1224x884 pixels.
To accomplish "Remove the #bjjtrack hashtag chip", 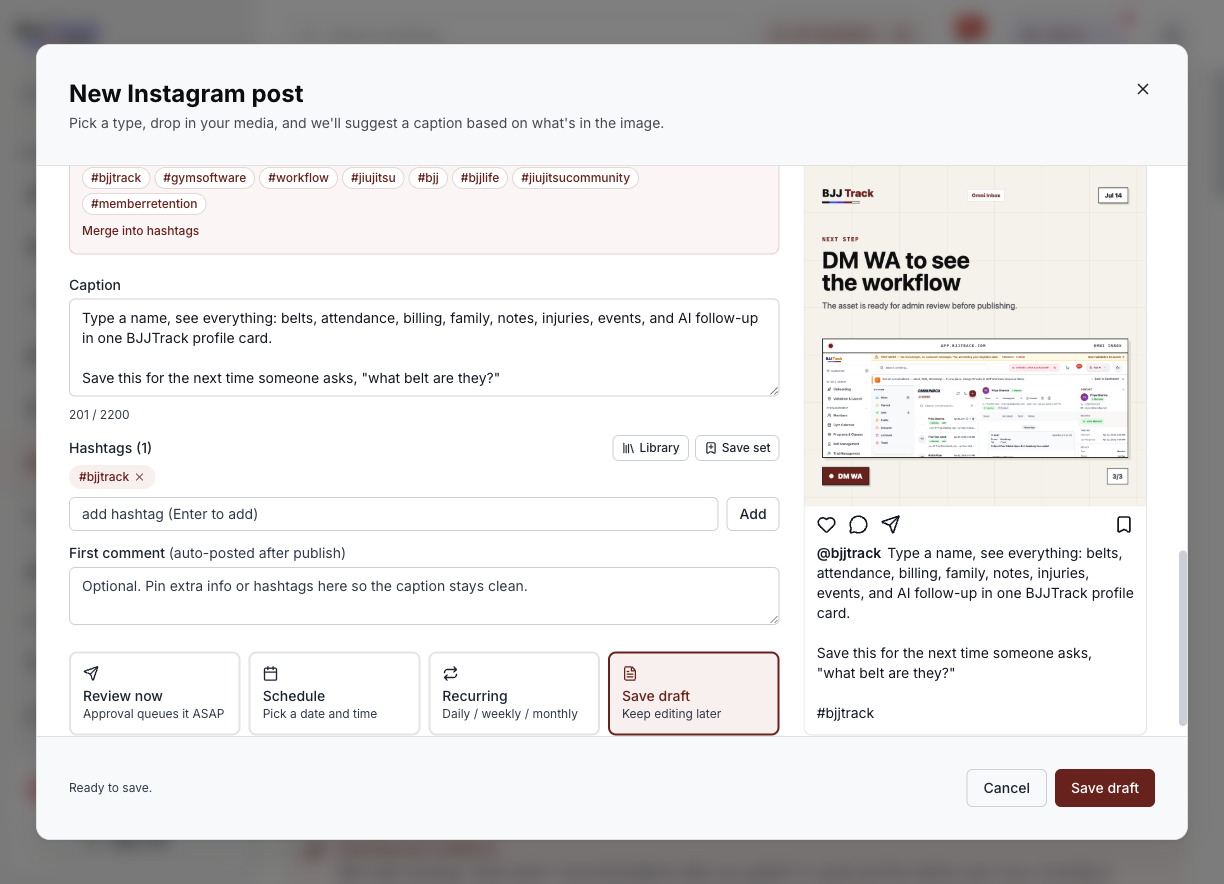I will (x=139, y=477).
